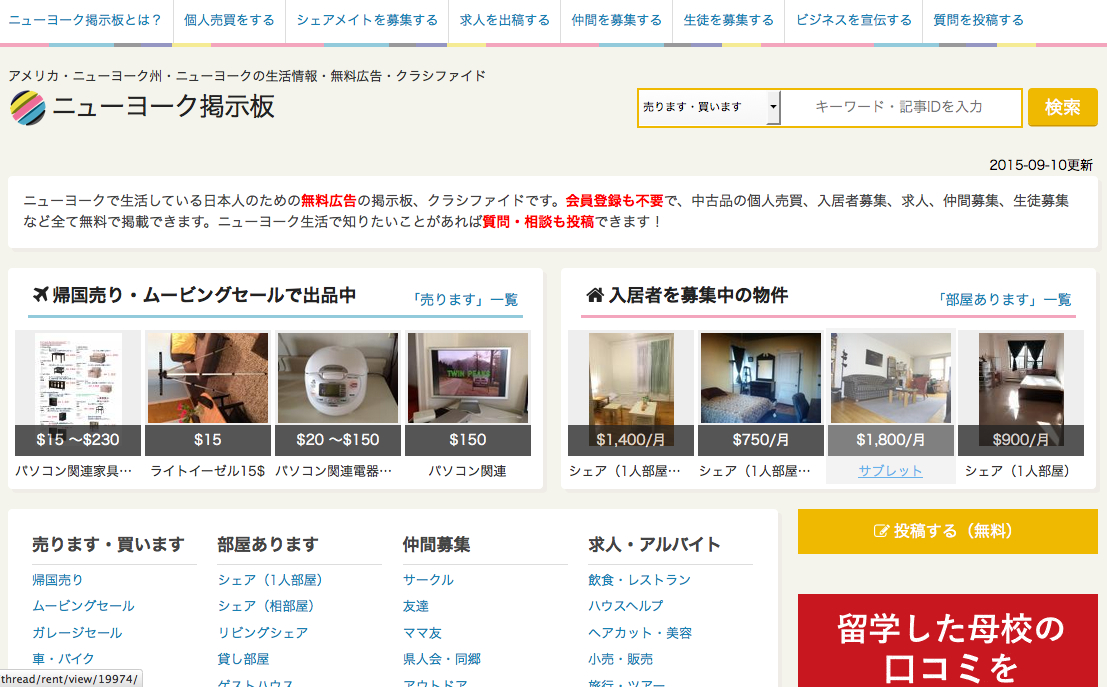Open 個人売買をする menu item
Screen dimensions: 1107x687
click(x=229, y=20)
